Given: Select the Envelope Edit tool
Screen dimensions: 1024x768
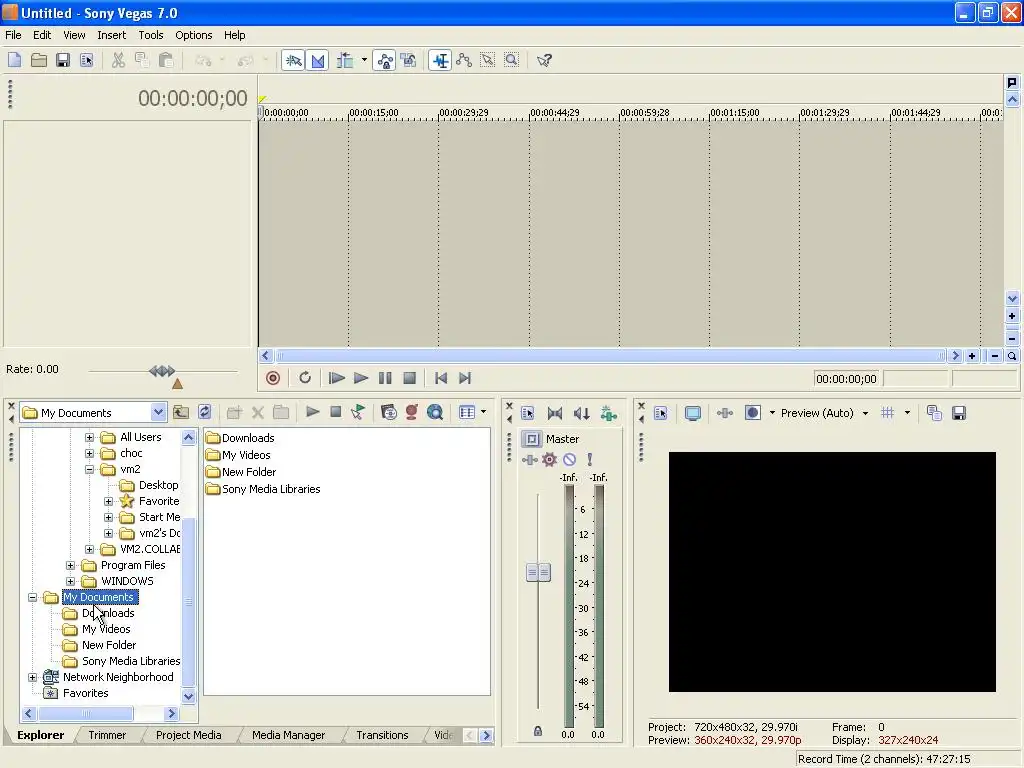Looking at the screenshot, I should pyautogui.click(x=464, y=61).
